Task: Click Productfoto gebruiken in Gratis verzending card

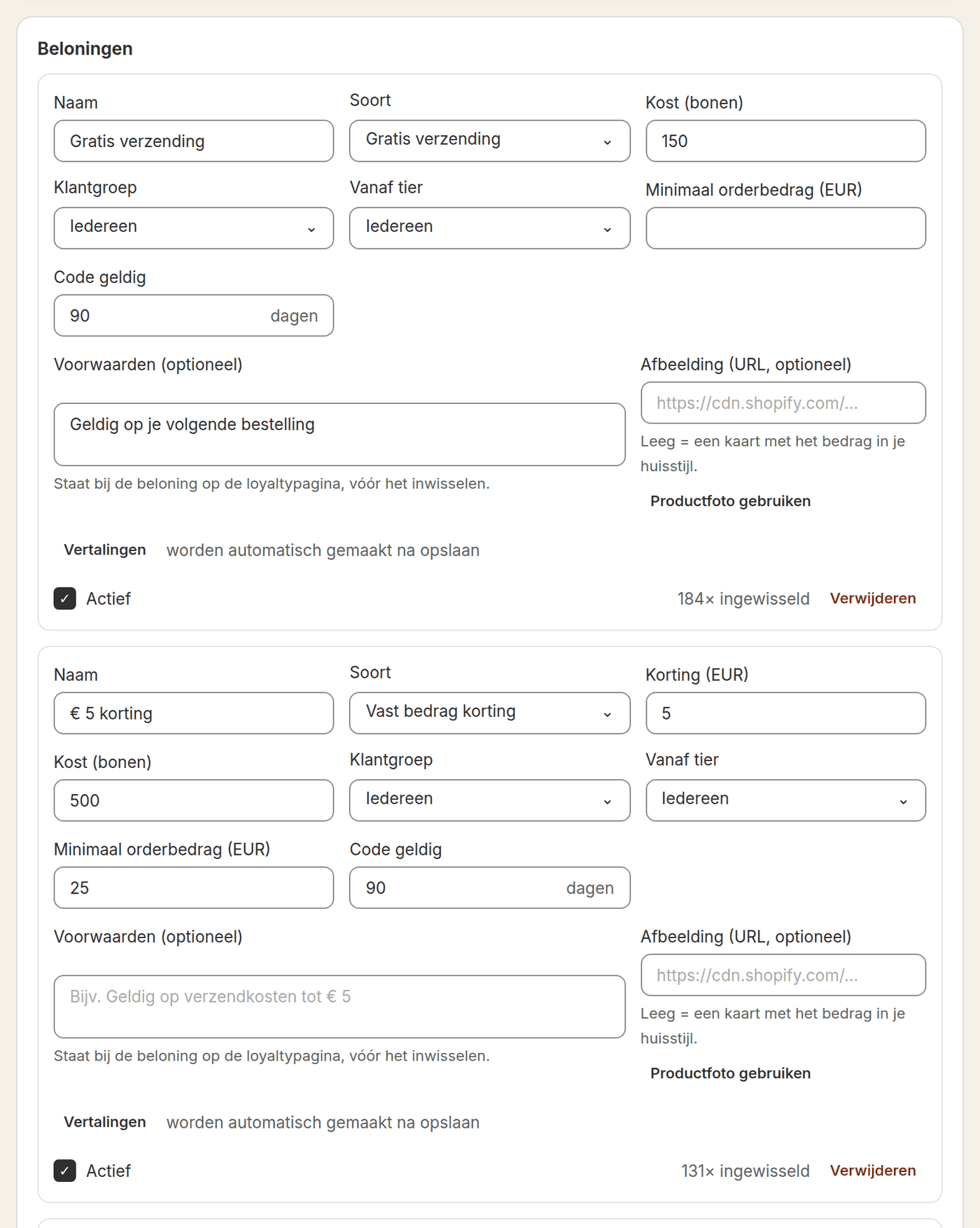Action: click(730, 501)
